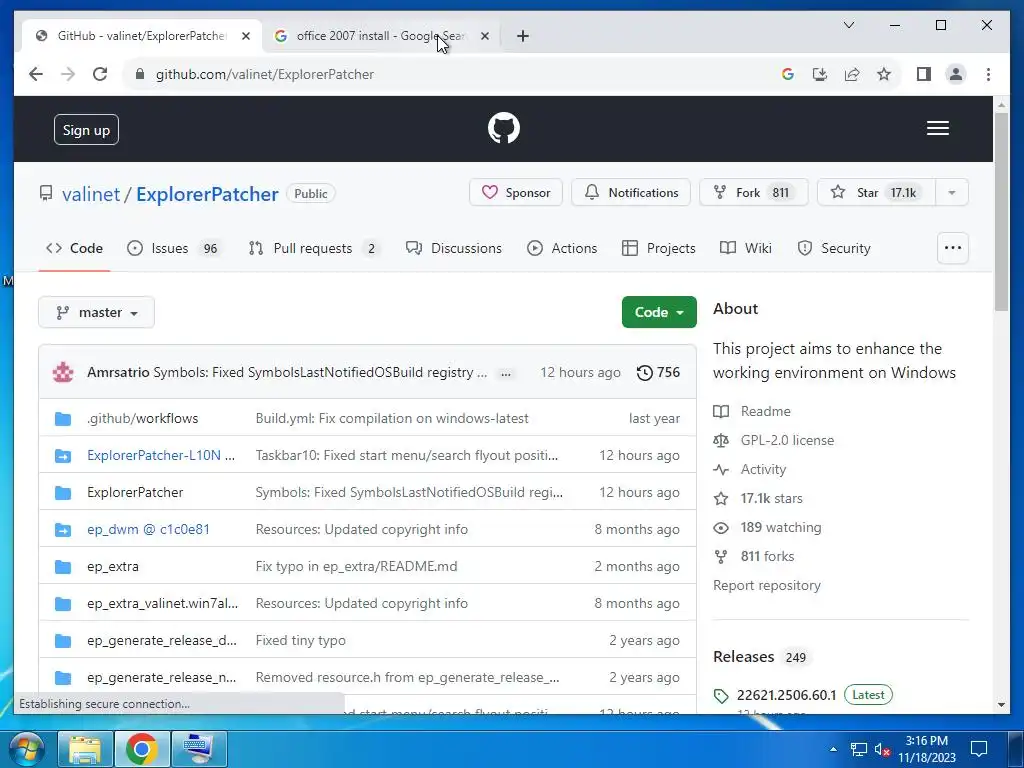1024x768 pixels.
Task: Open the Projects tab
Action: 658,248
